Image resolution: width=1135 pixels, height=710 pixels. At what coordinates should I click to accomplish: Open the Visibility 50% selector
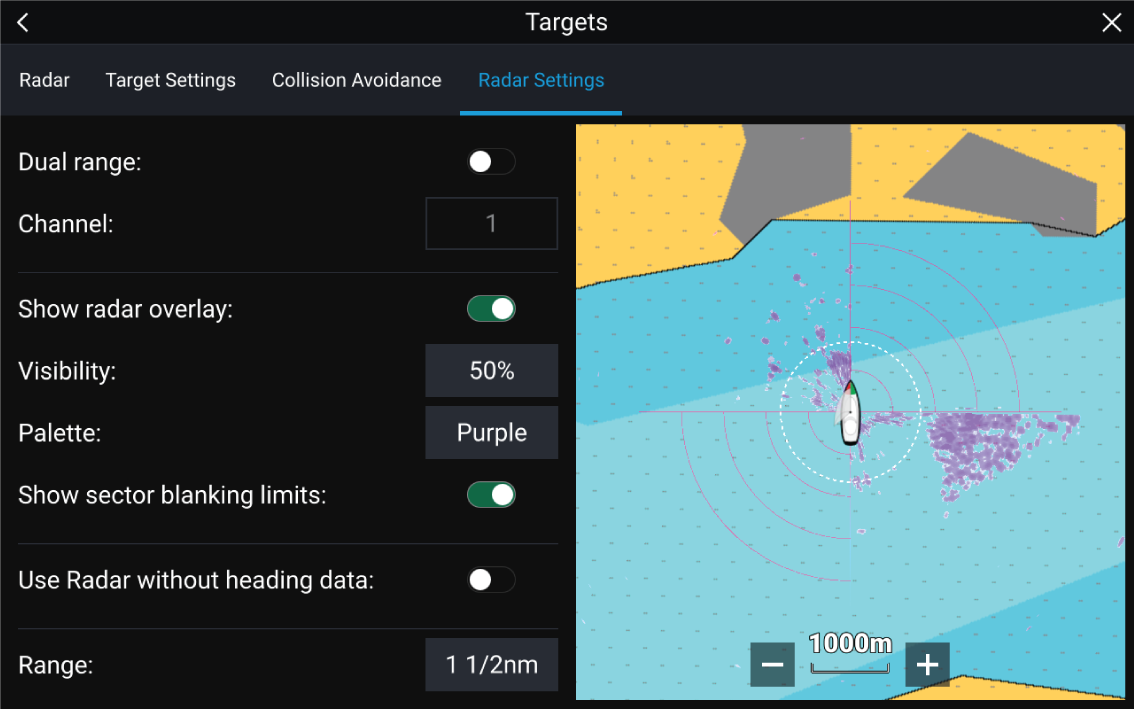(491, 371)
